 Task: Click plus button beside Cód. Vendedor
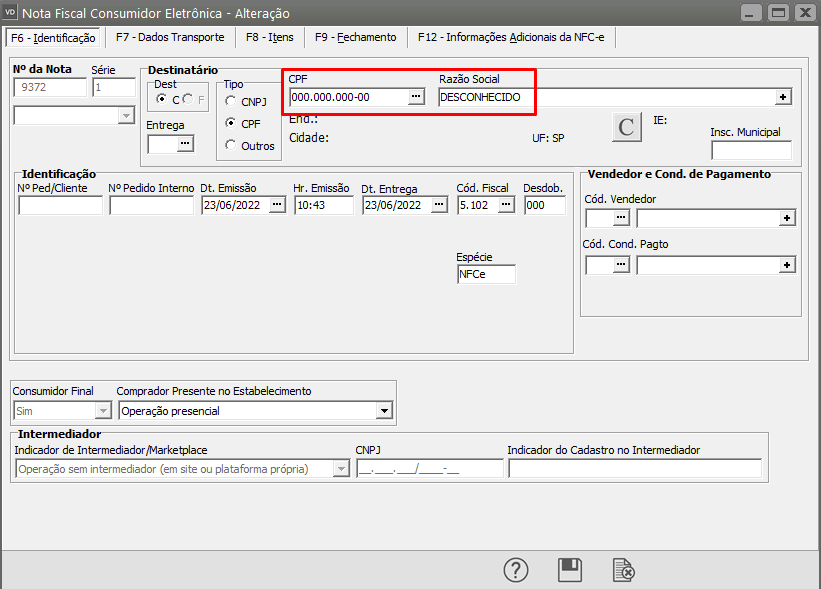pos(787,218)
